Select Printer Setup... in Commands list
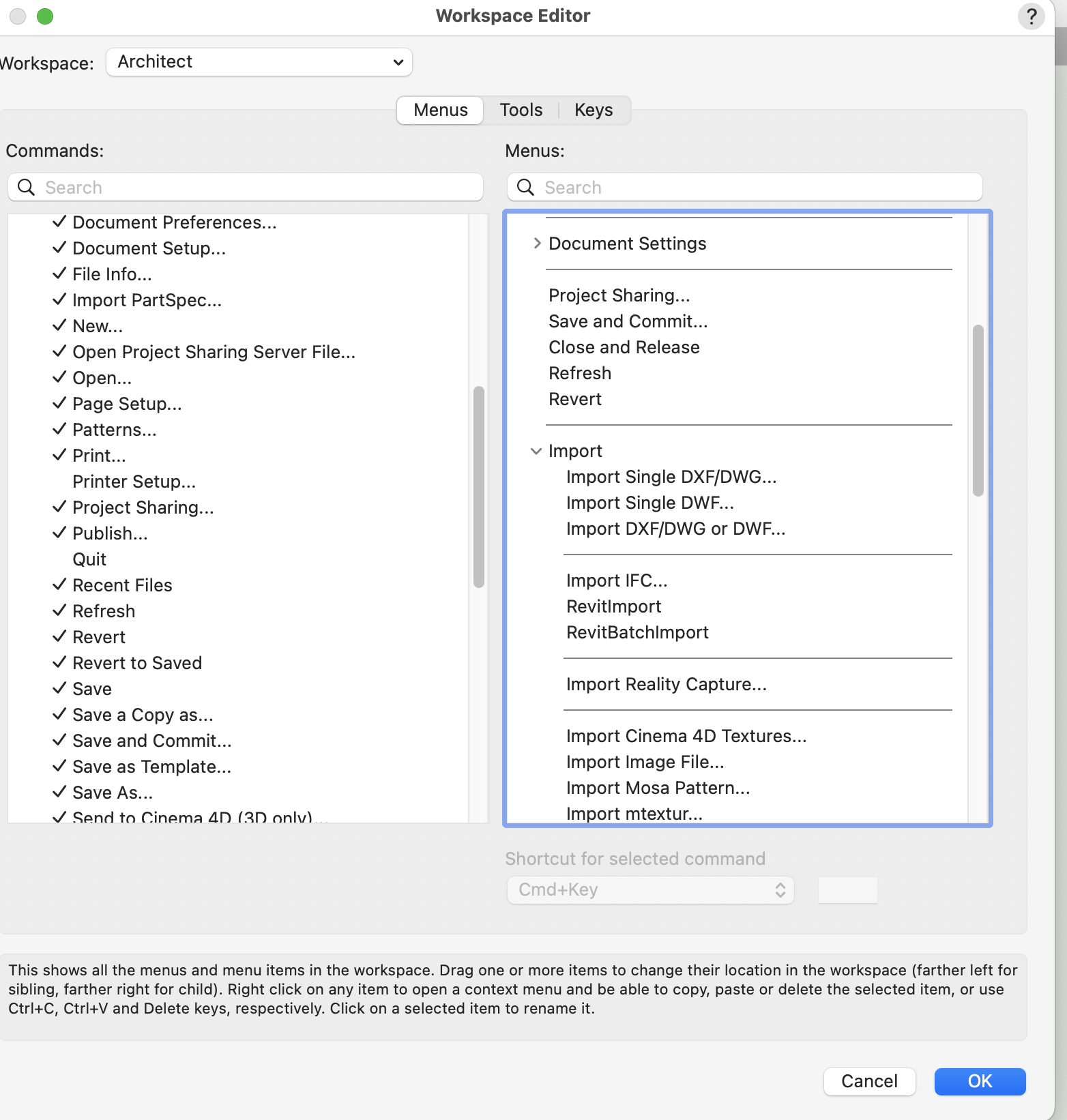This screenshot has height=1120, width=1067. 134,482
